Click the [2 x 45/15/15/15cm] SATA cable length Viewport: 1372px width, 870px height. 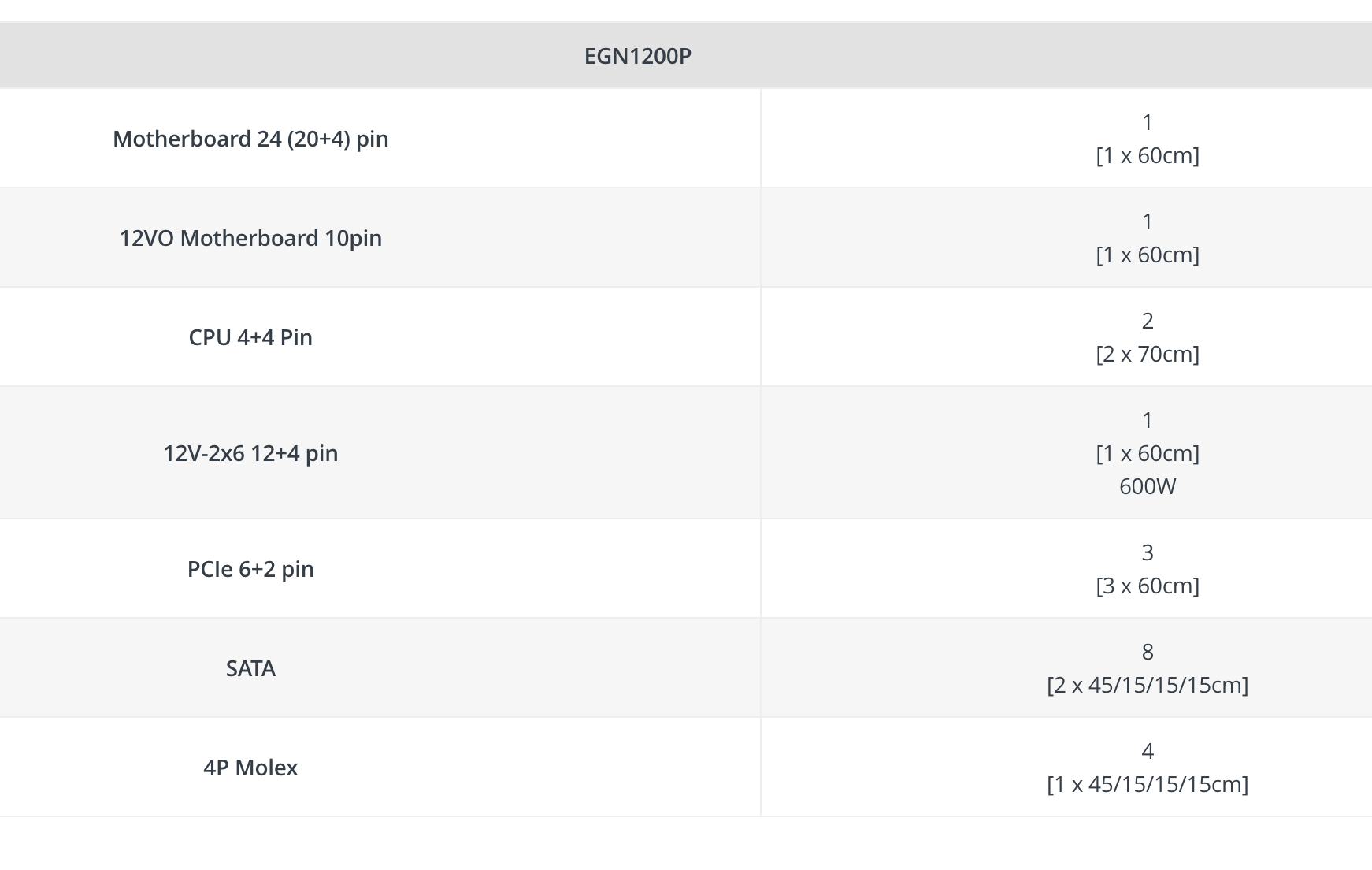point(1147,685)
